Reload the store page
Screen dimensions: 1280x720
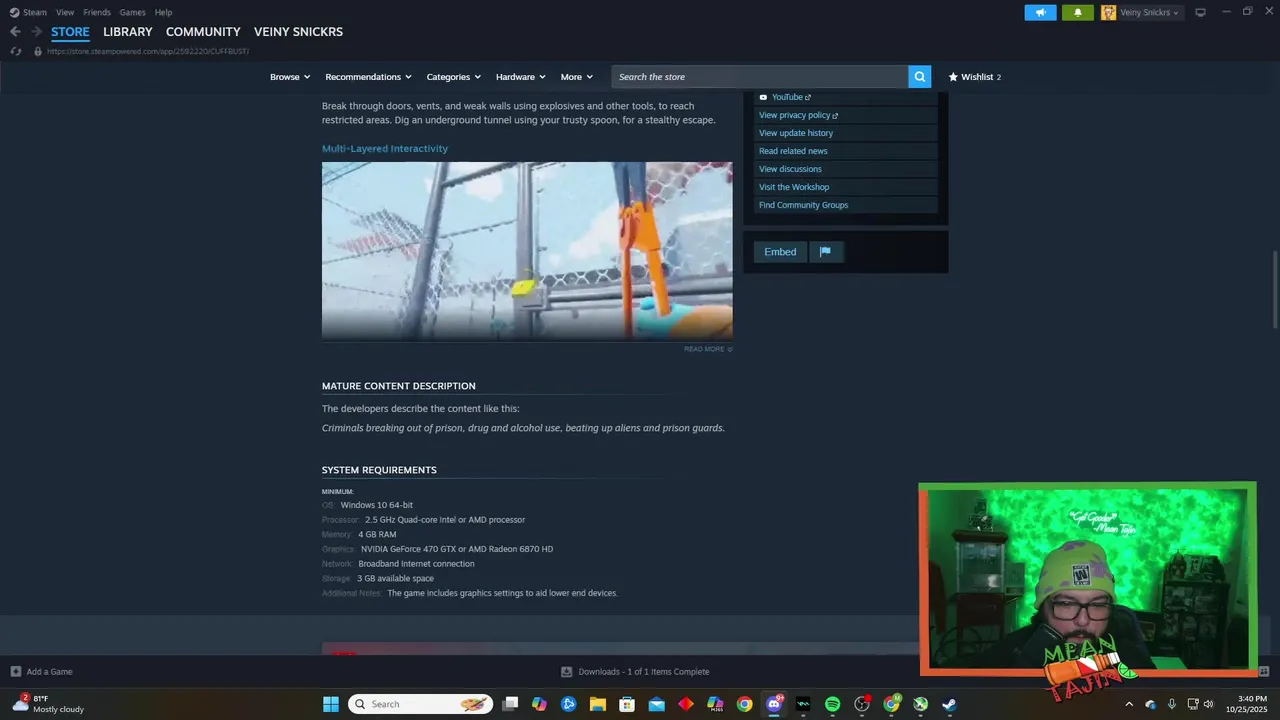16,51
